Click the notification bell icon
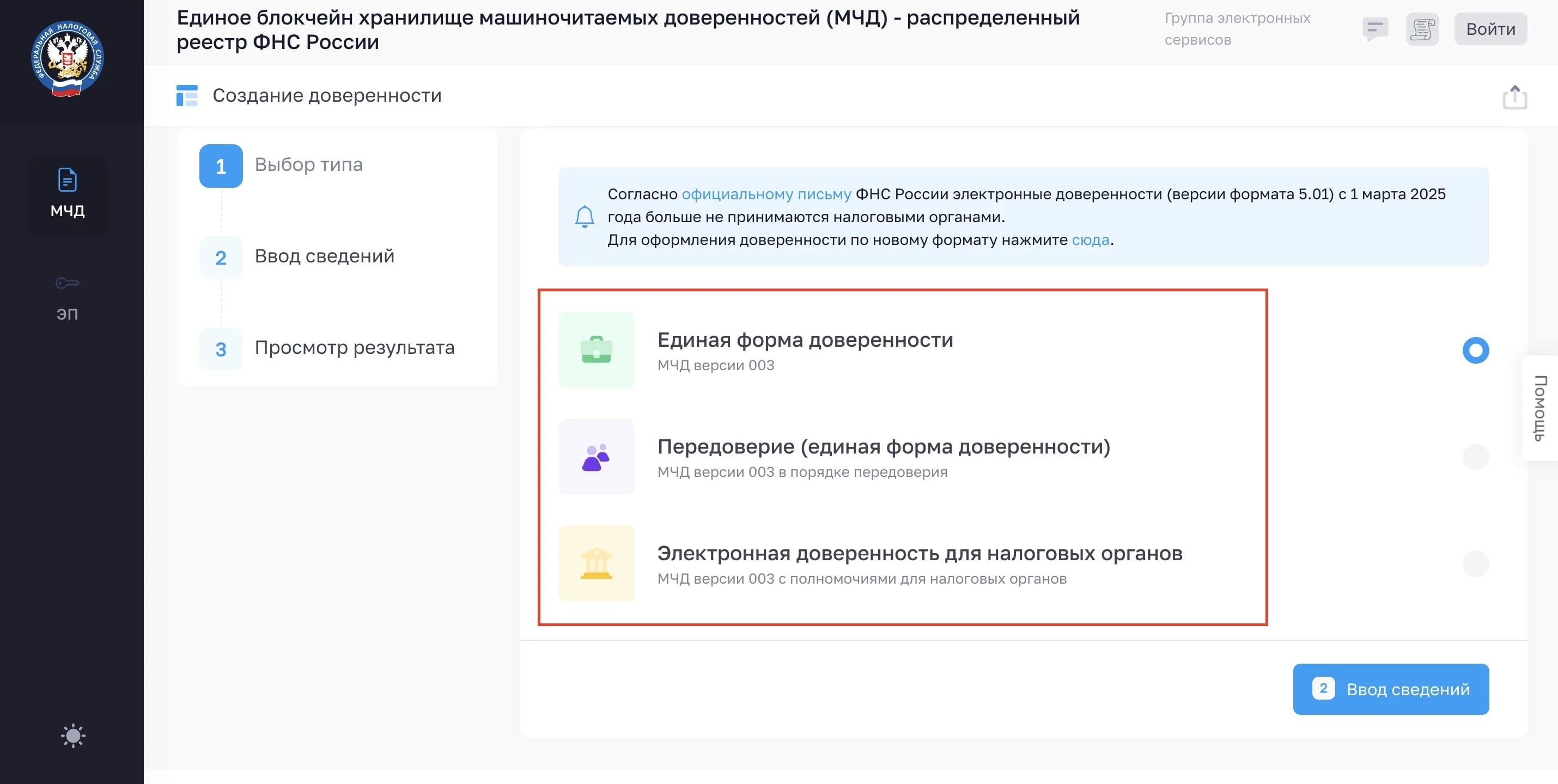 click(584, 216)
